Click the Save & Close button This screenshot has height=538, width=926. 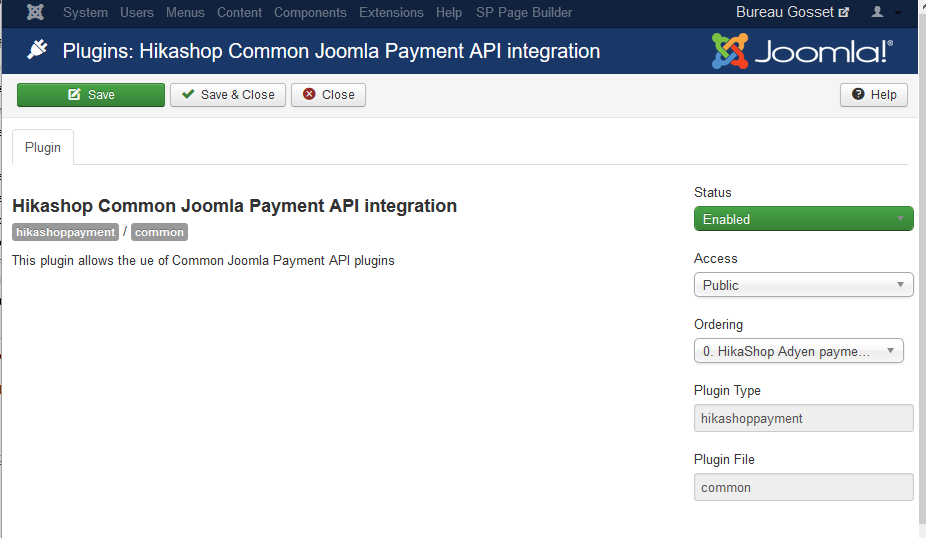click(228, 94)
